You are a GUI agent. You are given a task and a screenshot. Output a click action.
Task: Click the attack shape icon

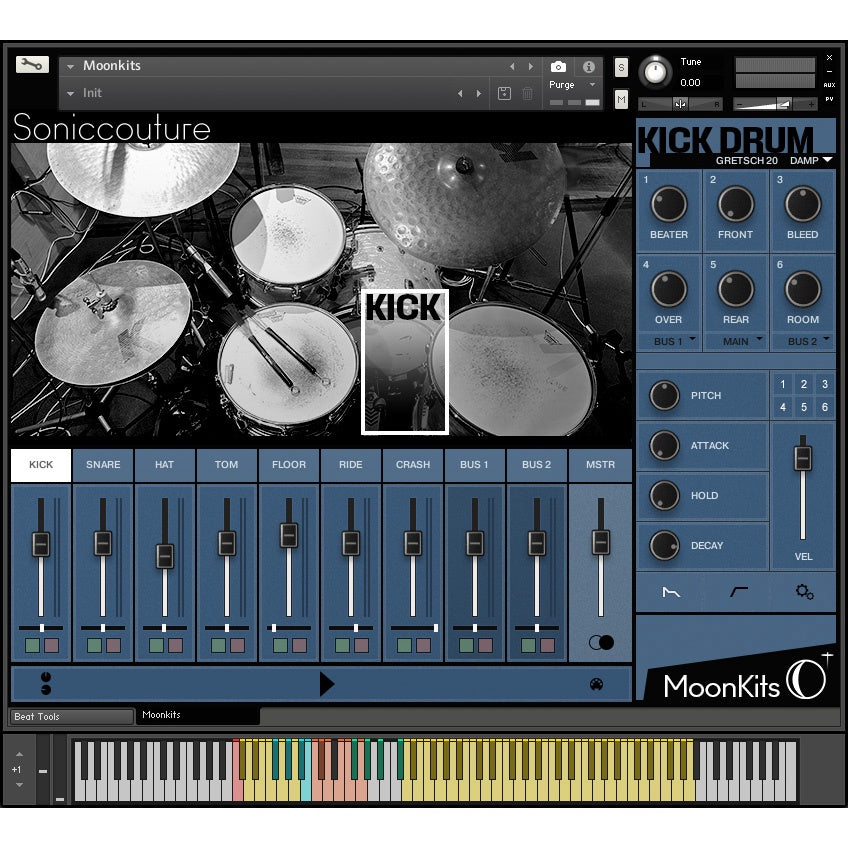coord(737,592)
